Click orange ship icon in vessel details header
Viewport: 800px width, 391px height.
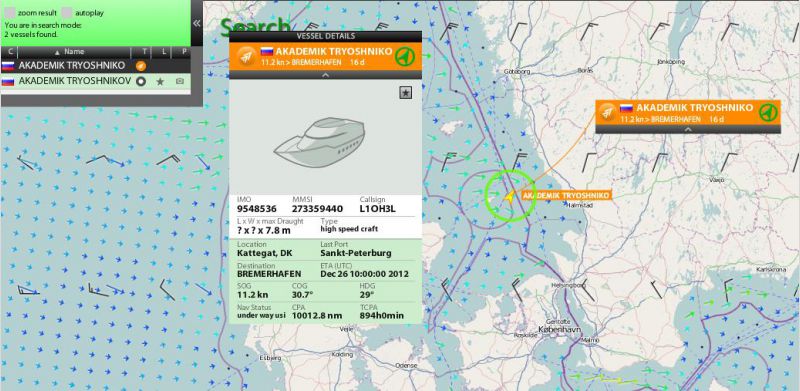pos(245,56)
